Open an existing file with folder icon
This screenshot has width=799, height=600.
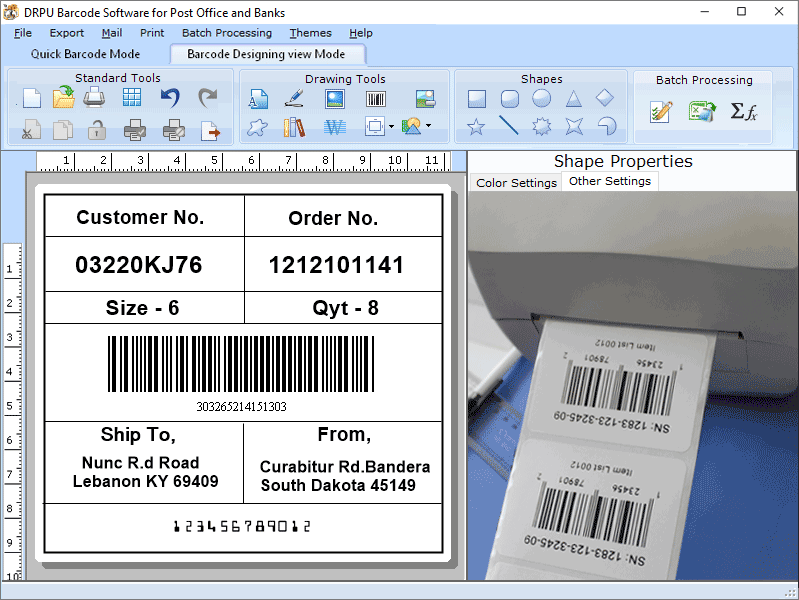(x=63, y=97)
